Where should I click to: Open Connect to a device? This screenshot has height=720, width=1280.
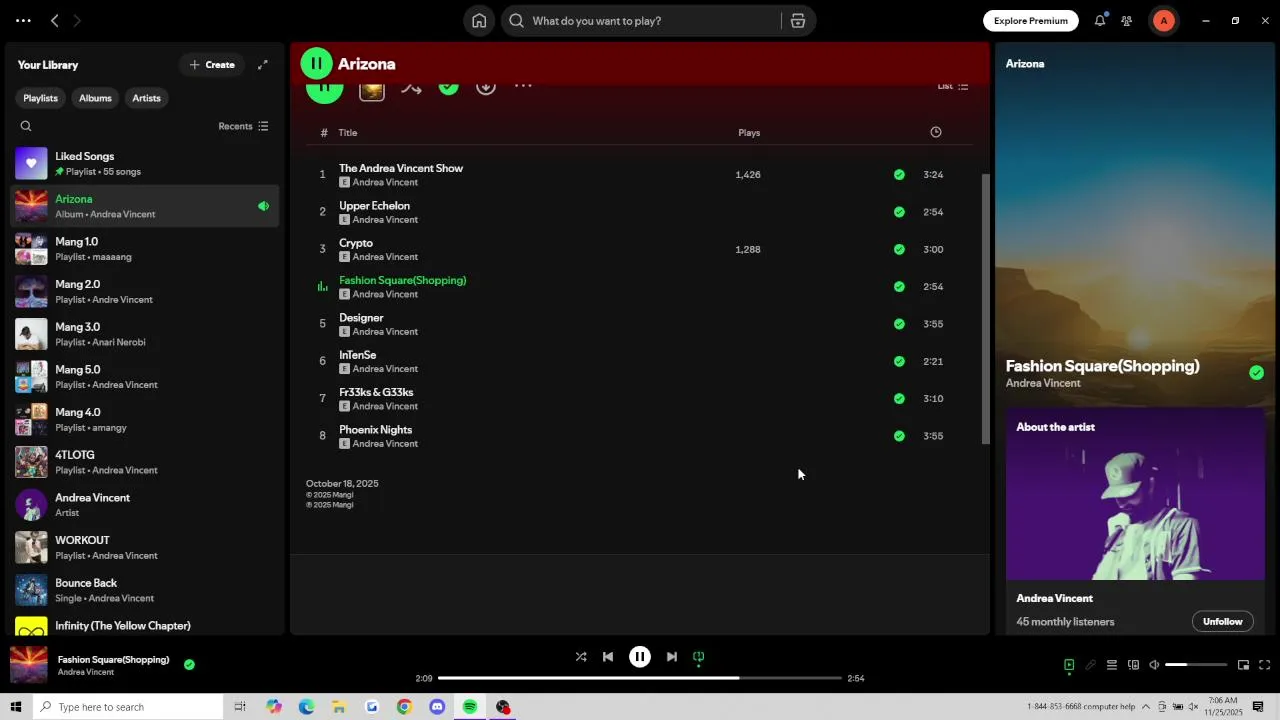pos(1133,665)
